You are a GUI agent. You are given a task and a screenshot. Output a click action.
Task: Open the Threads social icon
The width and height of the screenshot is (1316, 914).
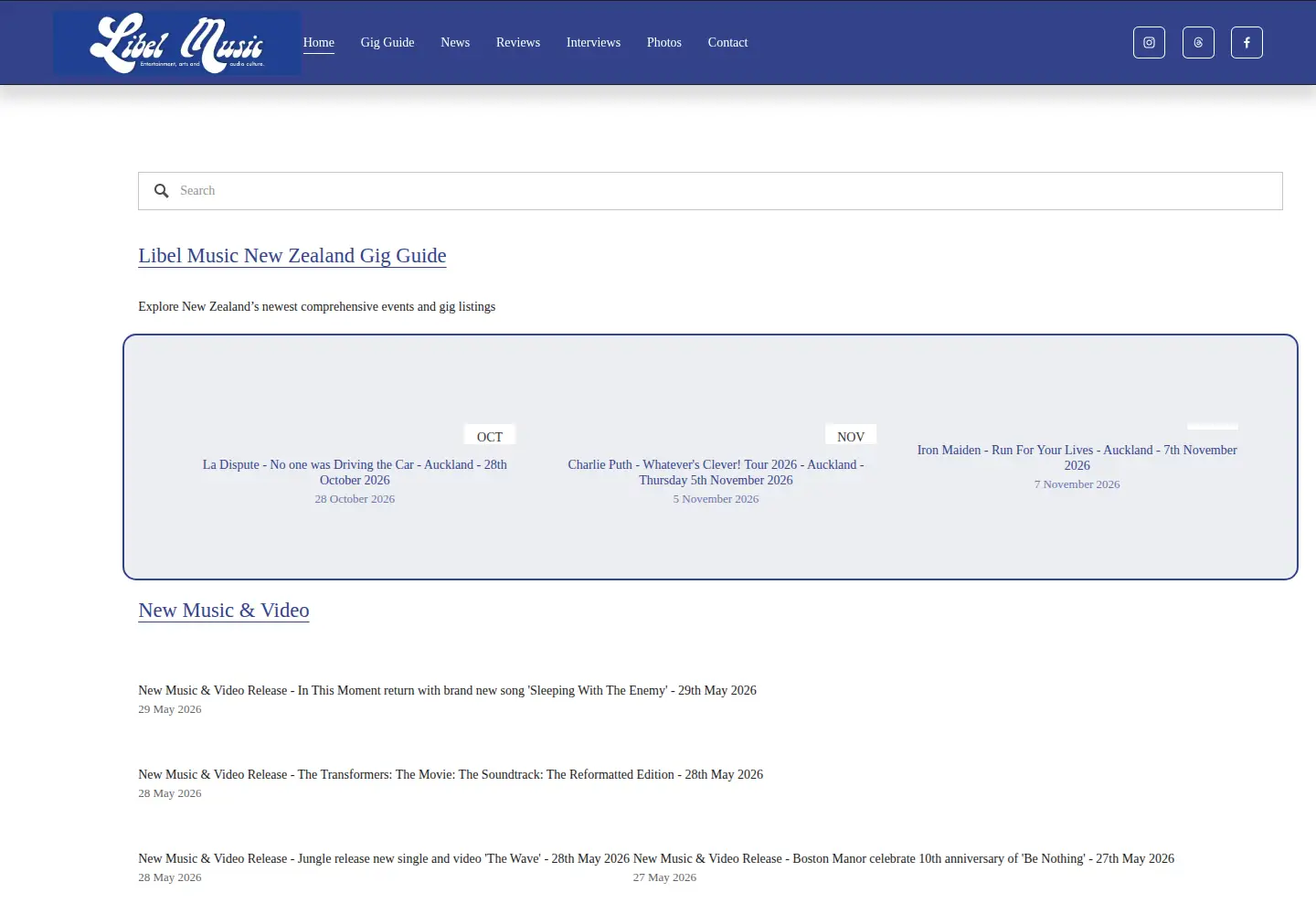pos(1198,43)
